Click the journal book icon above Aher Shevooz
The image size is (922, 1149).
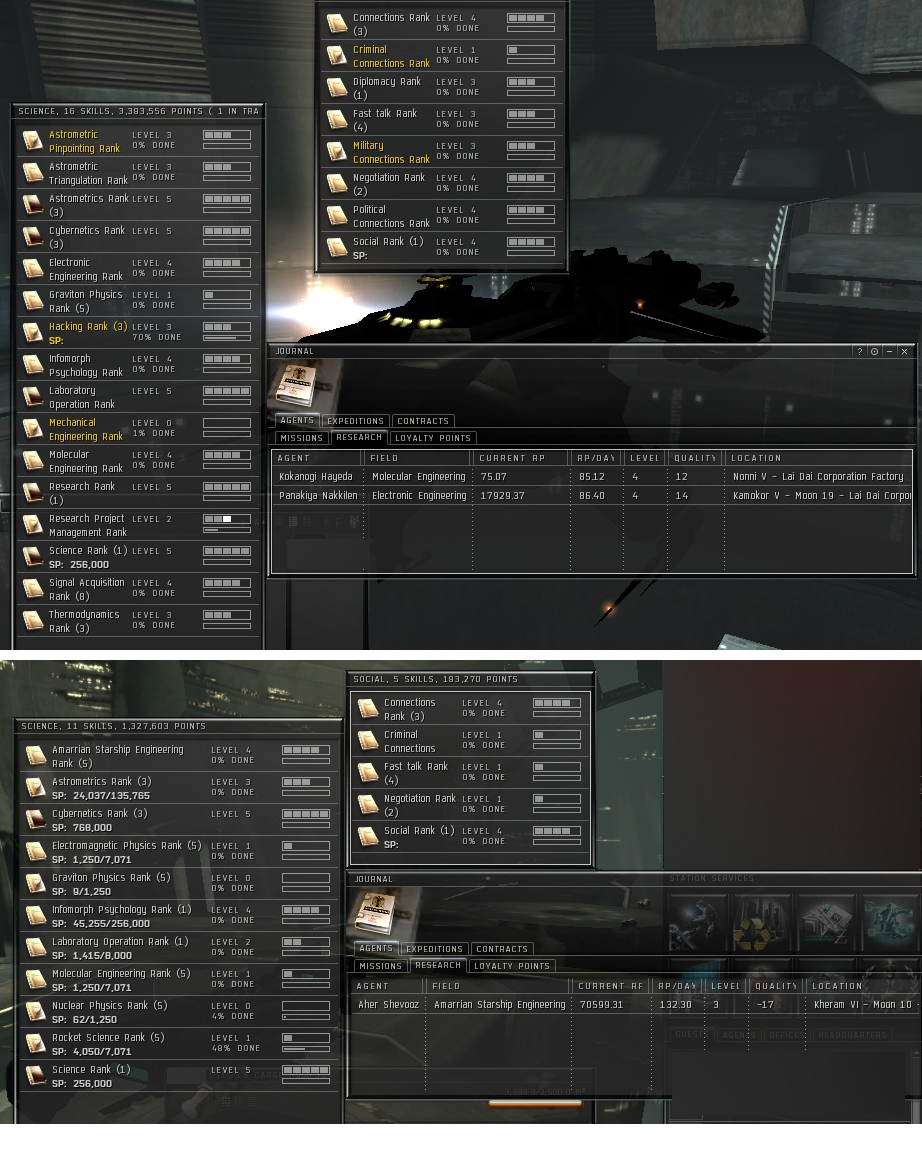click(376, 913)
